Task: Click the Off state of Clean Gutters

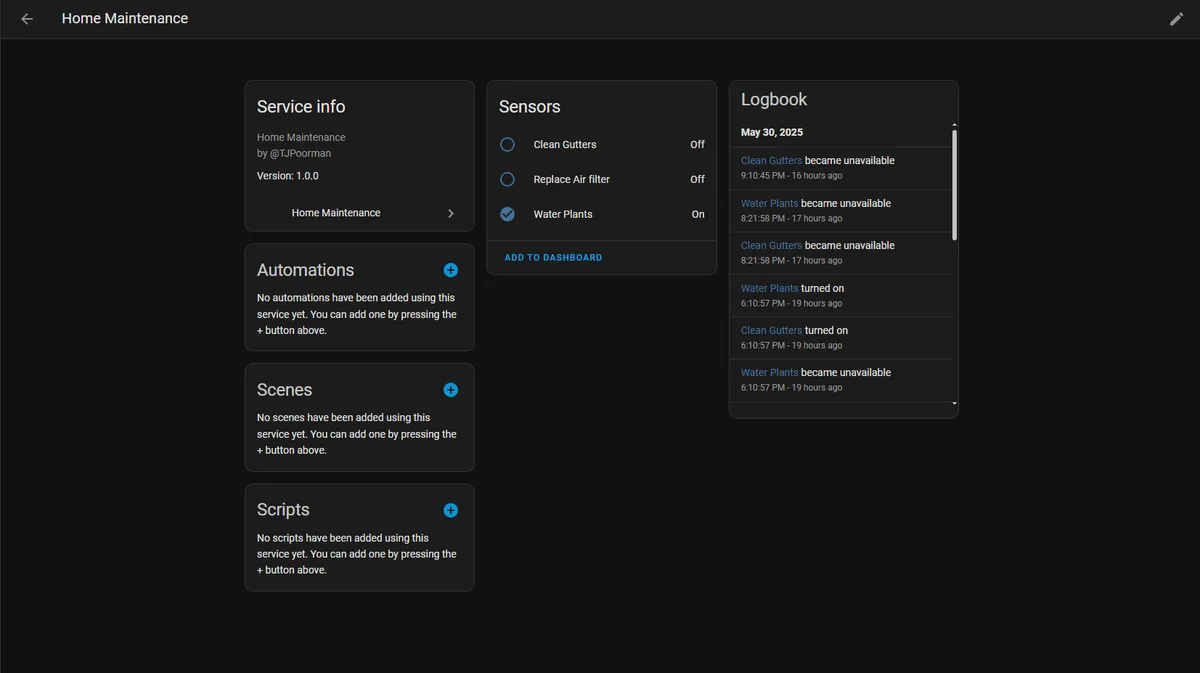Action: 697,144
